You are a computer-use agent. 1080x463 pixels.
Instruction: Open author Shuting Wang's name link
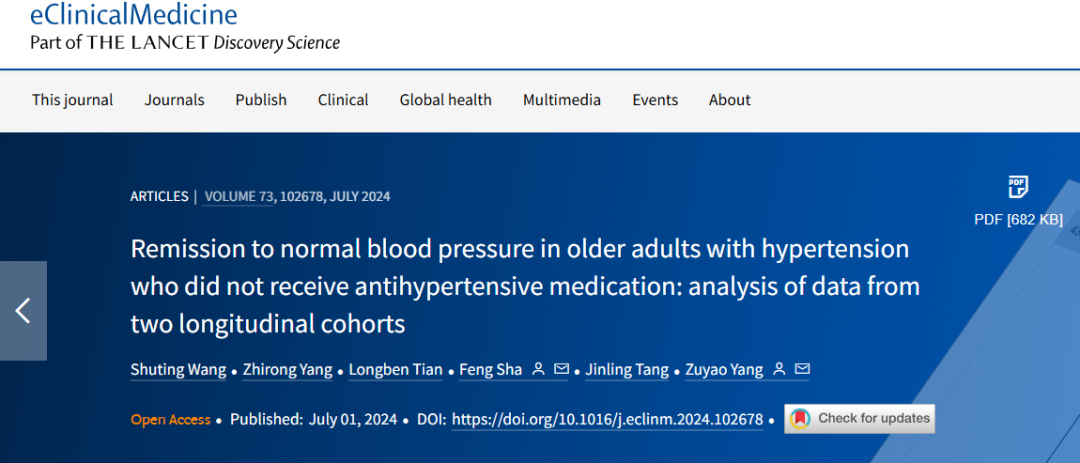[x=178, y=370]
